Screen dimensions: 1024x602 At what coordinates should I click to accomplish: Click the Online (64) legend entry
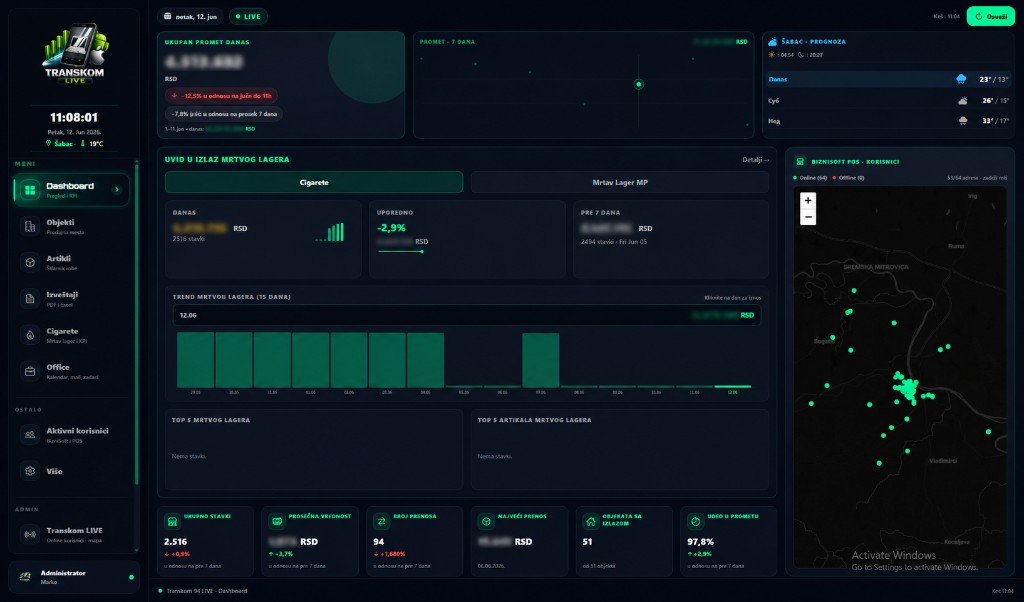[810, 178]
